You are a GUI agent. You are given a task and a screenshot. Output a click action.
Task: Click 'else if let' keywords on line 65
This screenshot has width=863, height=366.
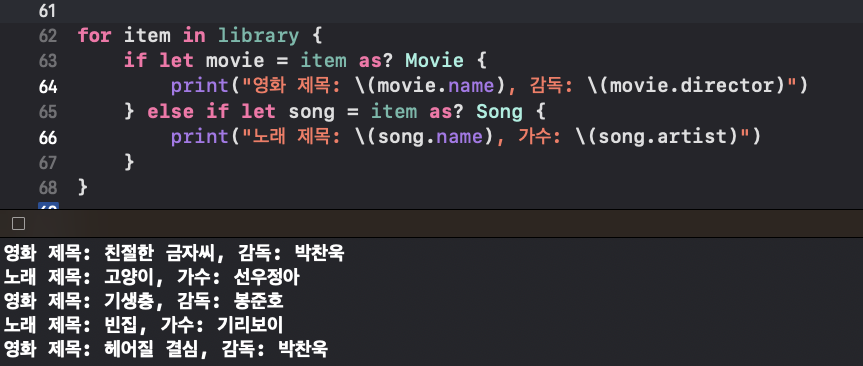point(211,112)
